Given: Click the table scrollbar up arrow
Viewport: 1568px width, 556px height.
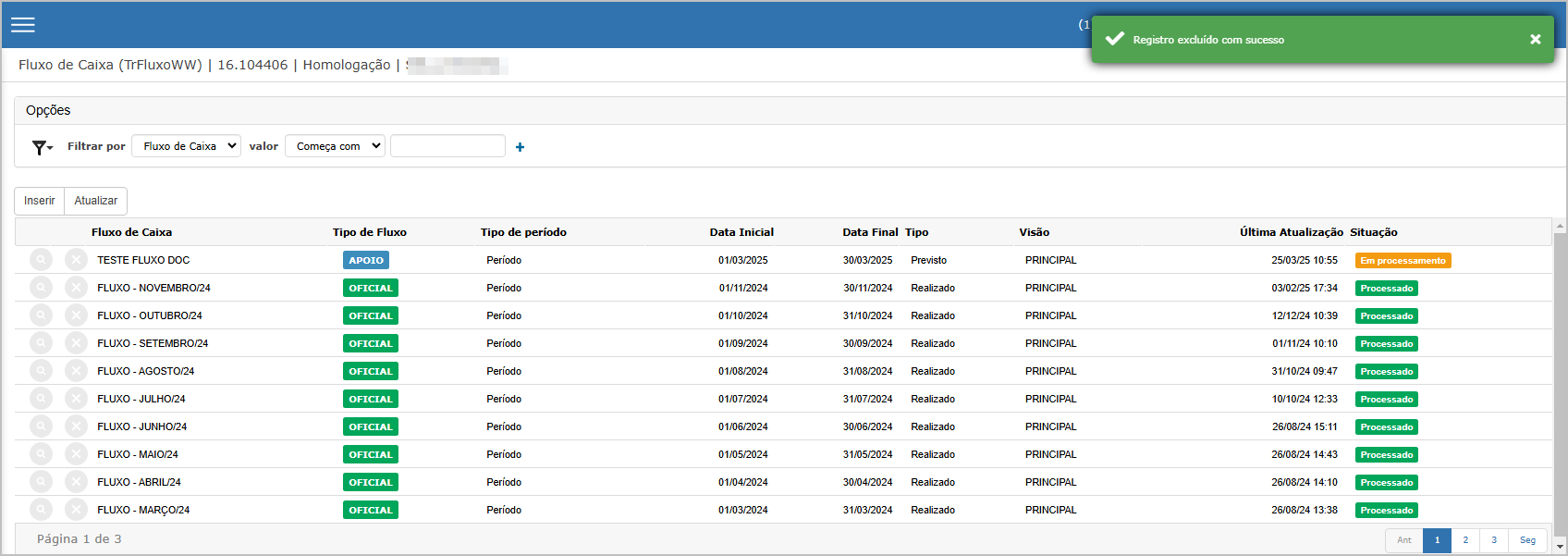Looking at the screenshot, I should coord(1560,225).
